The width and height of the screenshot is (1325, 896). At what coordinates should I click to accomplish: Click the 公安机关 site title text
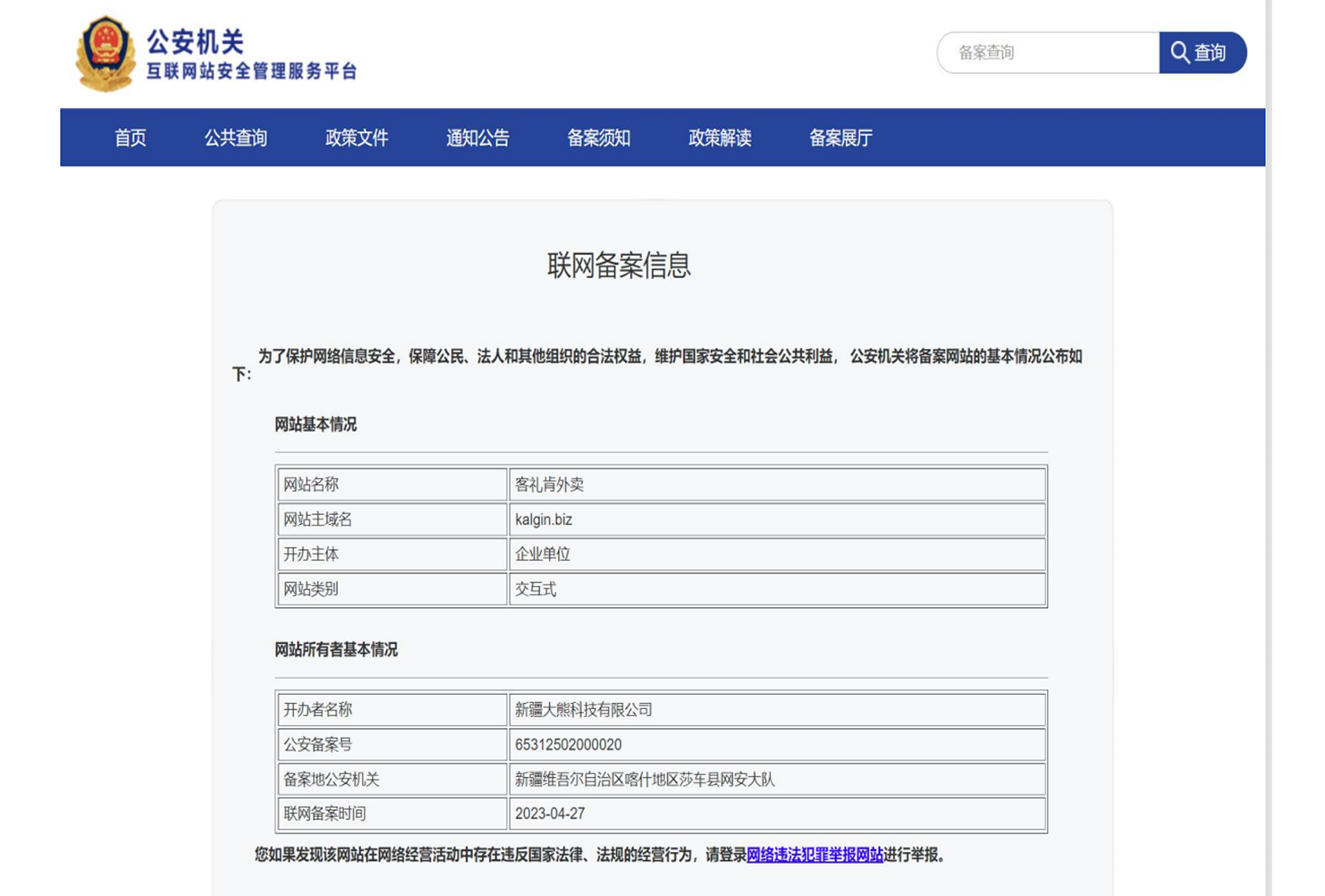point(195,41)
